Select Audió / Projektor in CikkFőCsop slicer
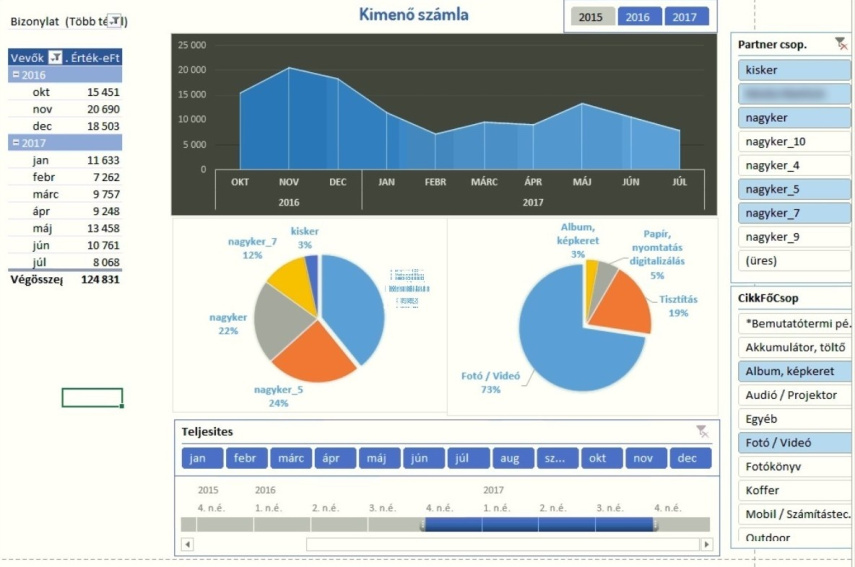Viewport: 855px width, 567px height. [794, 395]
